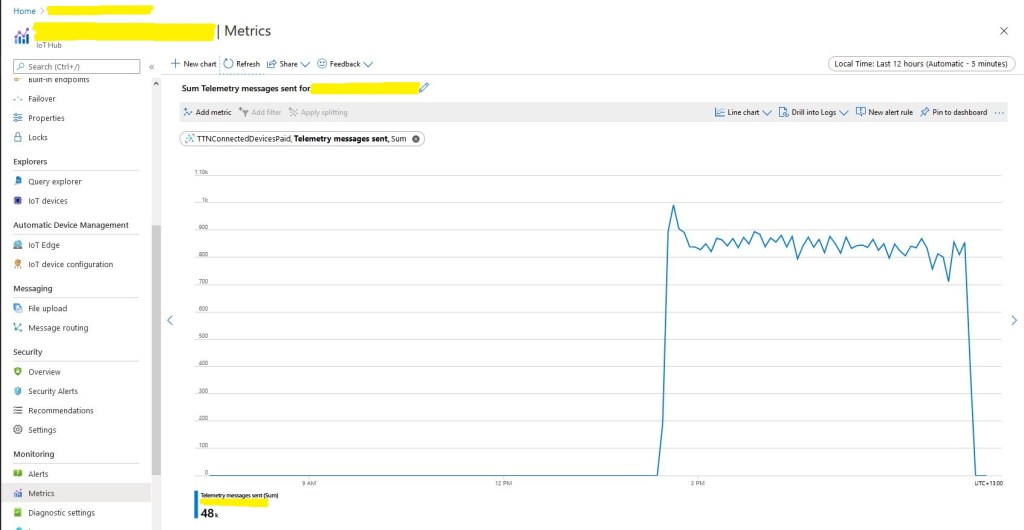Select IoT devices under Explorers
Image resolution: width=1024 pixels, height=530 pixels.
tap(48, 201)
